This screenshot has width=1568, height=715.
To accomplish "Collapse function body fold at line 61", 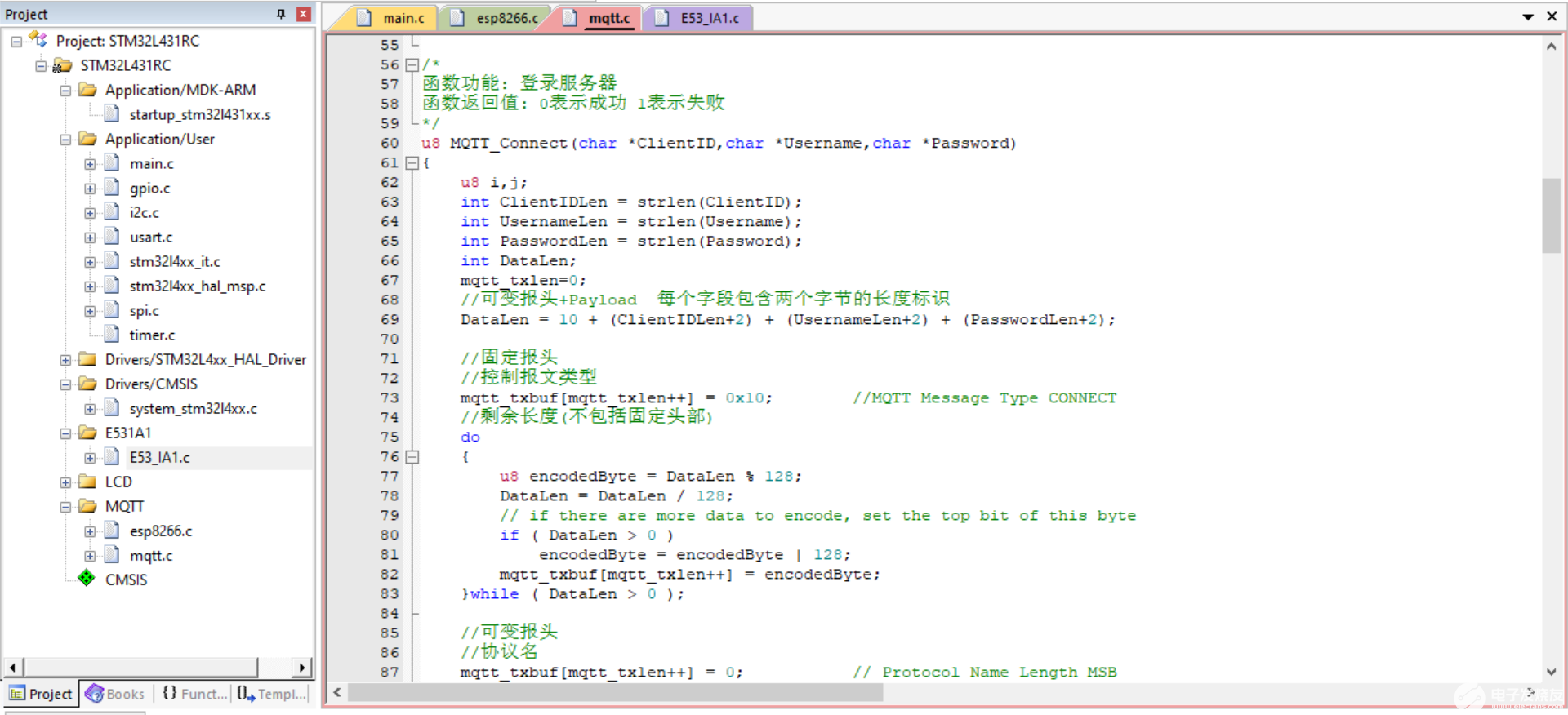I will pos(412,162).
